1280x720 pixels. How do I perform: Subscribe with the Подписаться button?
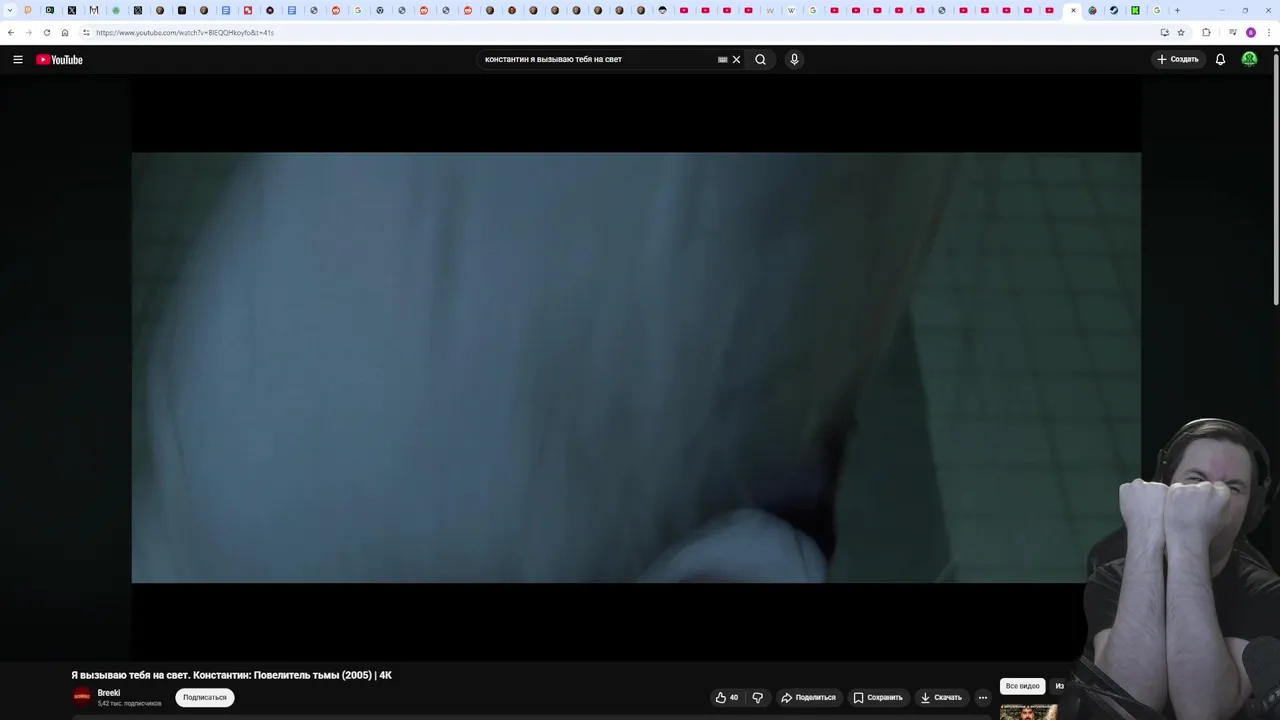(x=205, y=698)
